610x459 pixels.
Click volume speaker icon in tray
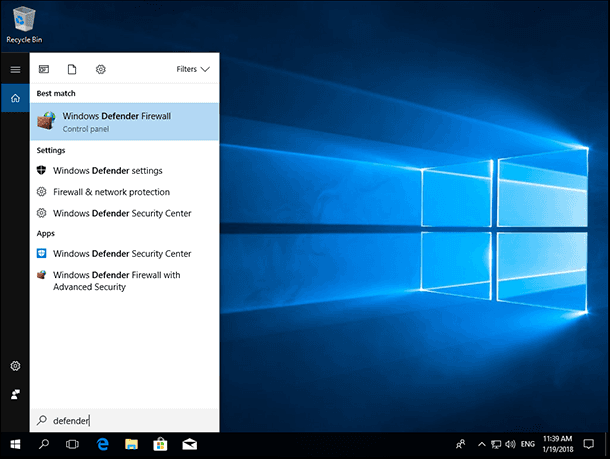[510, 444]
